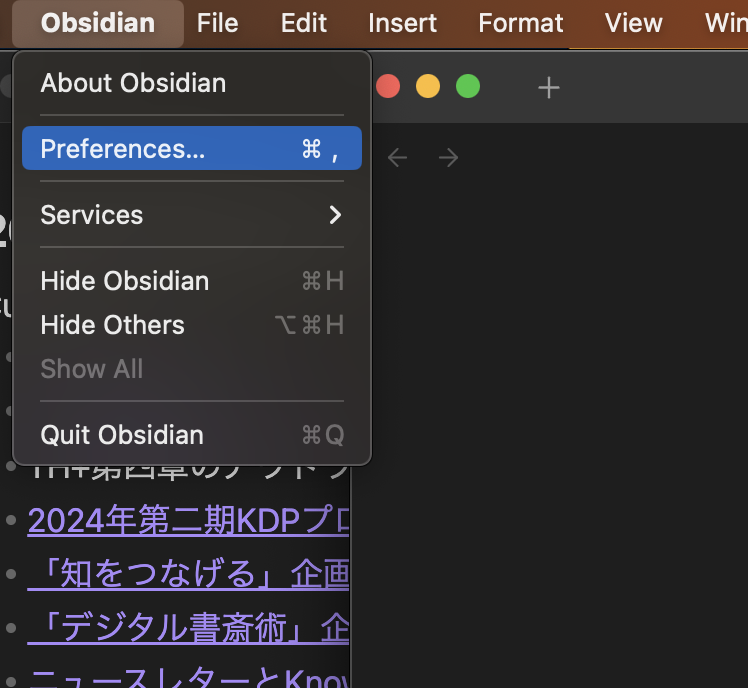This screenshot has width=748, height=688.
Task: Open the Edit menu
Action: point(304,23)
